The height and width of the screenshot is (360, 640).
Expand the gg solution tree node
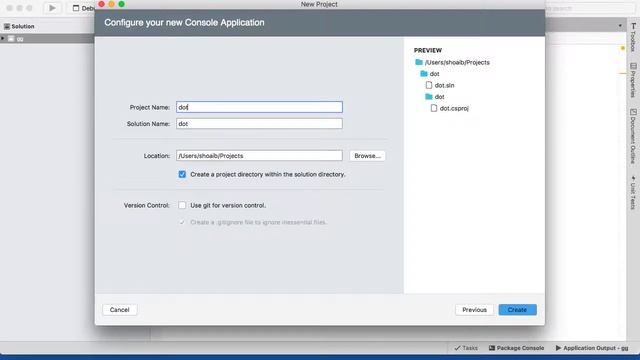(3, 38)
